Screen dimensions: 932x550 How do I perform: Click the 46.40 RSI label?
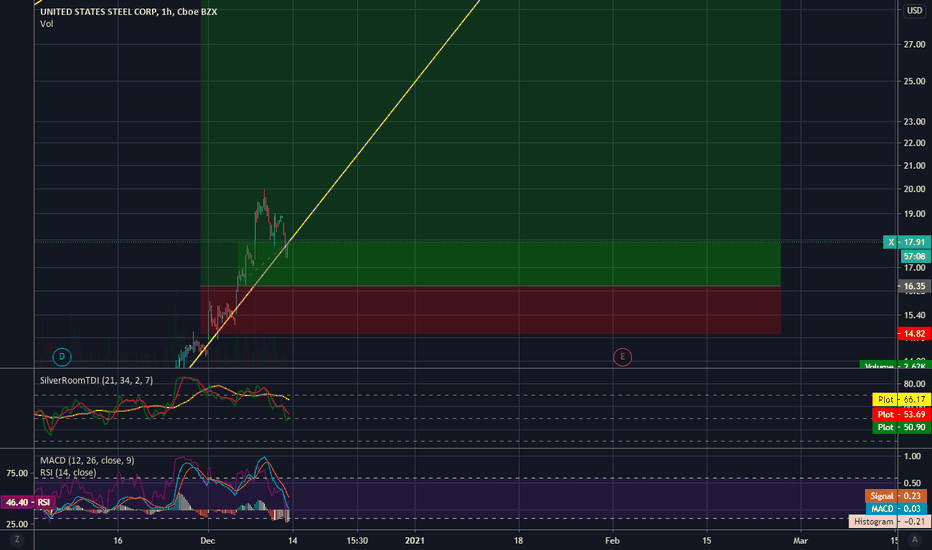coord(27,502)
